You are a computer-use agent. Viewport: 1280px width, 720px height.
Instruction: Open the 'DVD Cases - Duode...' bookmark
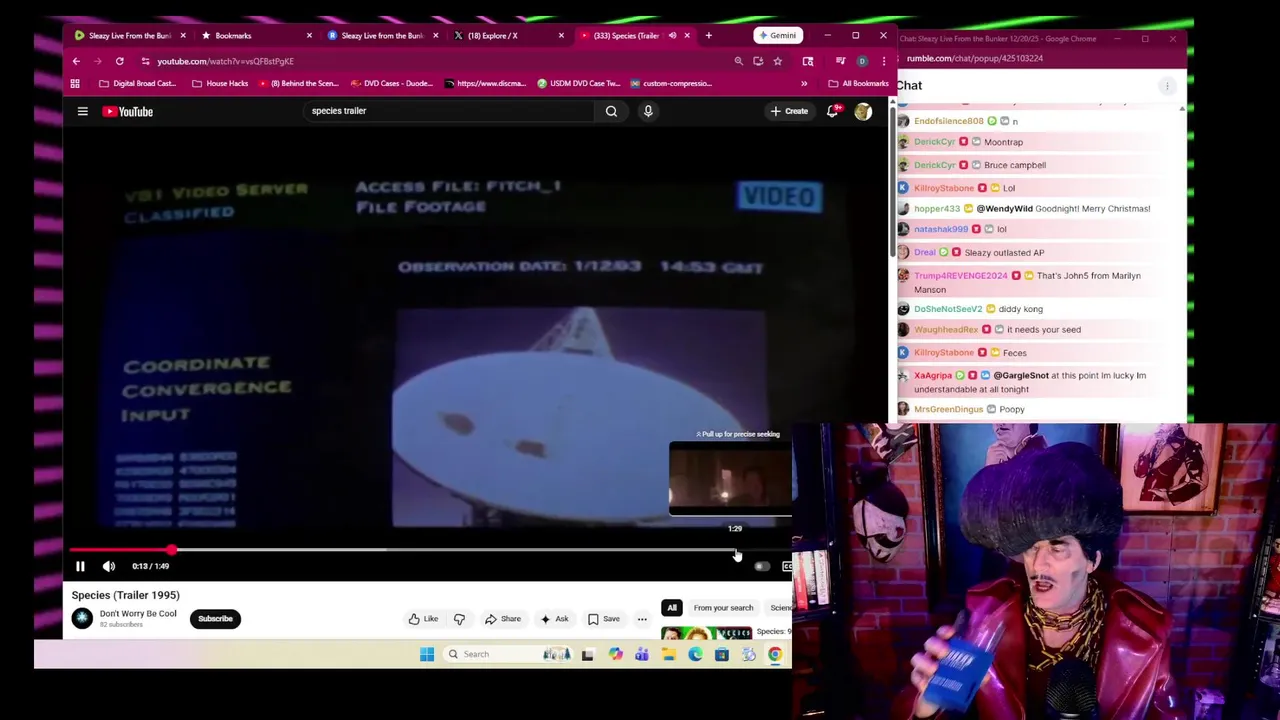tap(391, 84)
